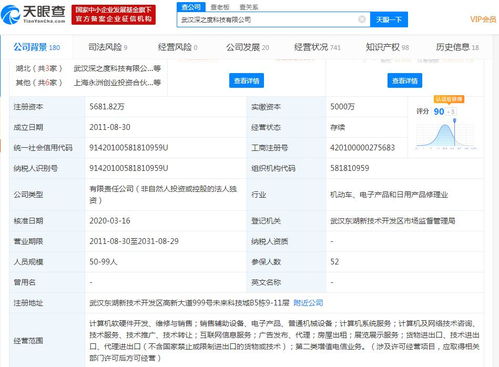Click the 认证 badge above the score

(449, 99)
